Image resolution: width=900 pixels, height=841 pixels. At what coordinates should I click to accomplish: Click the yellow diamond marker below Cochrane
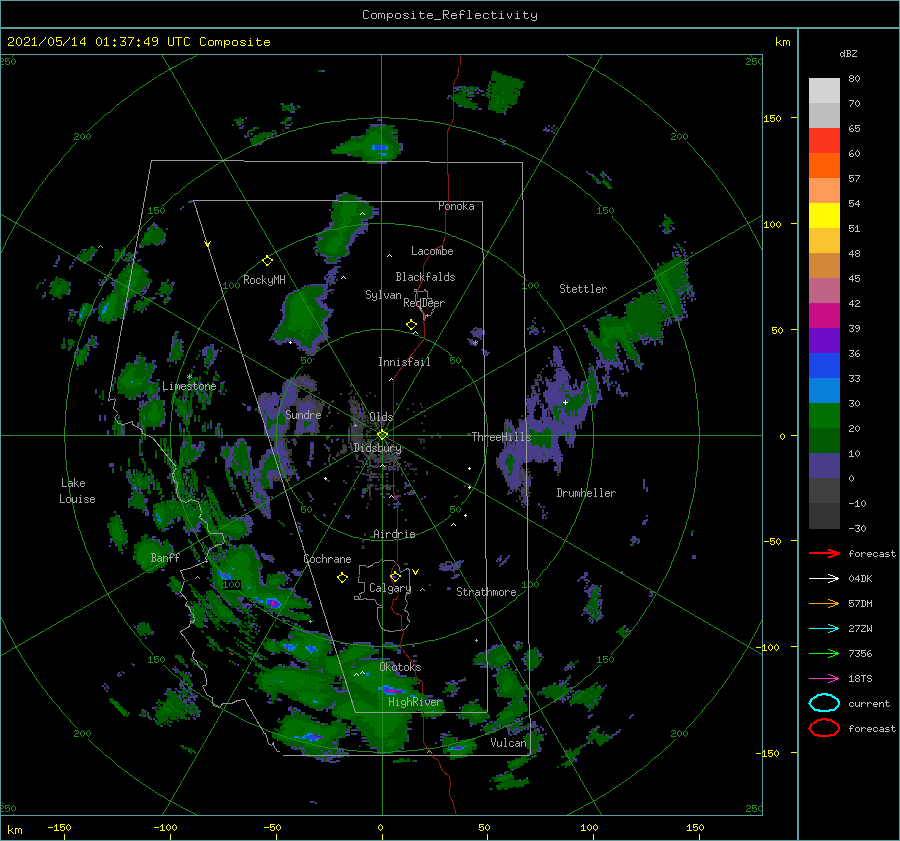(x=342, y=578)
